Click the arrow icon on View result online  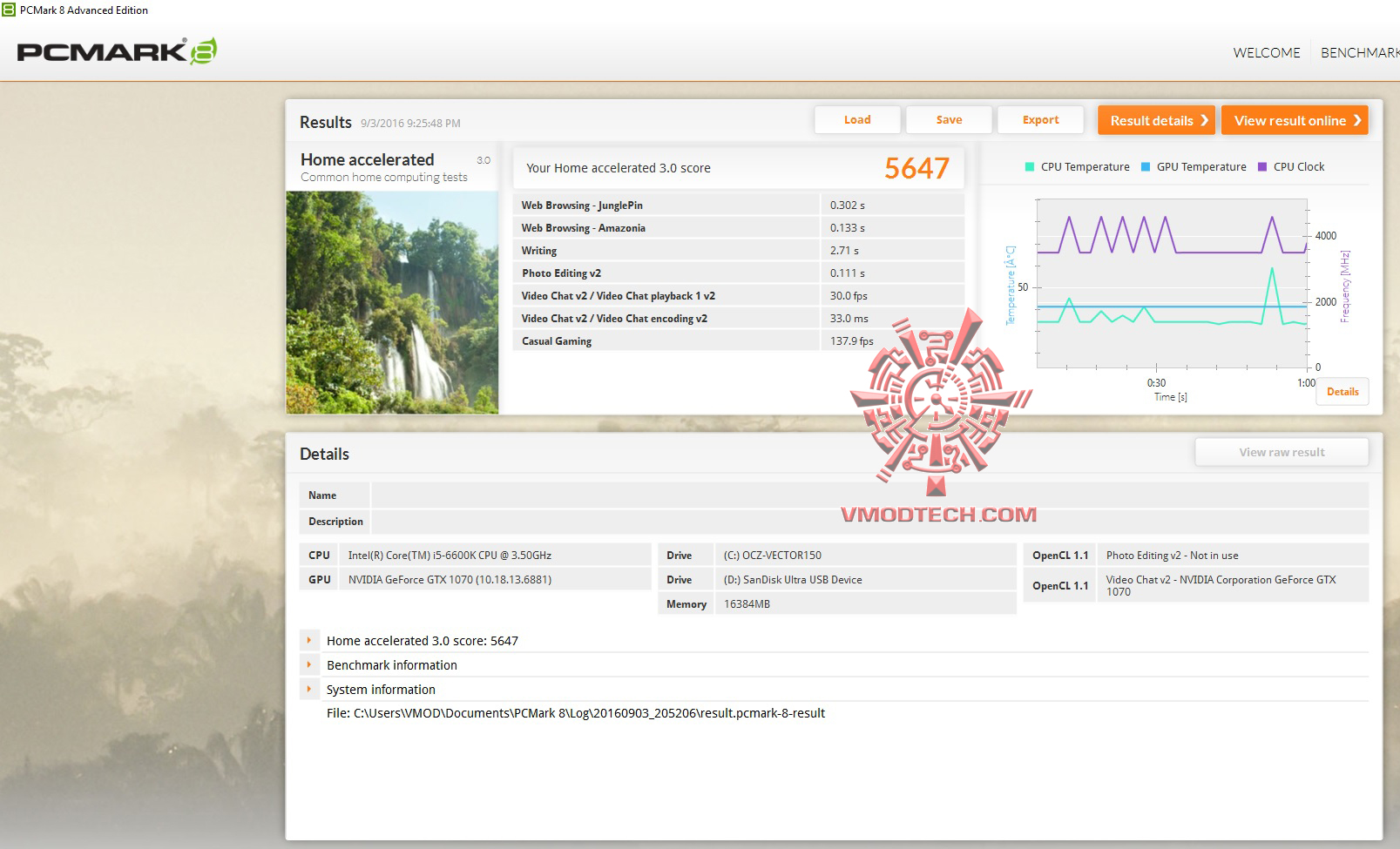[x=1356, y=120]
